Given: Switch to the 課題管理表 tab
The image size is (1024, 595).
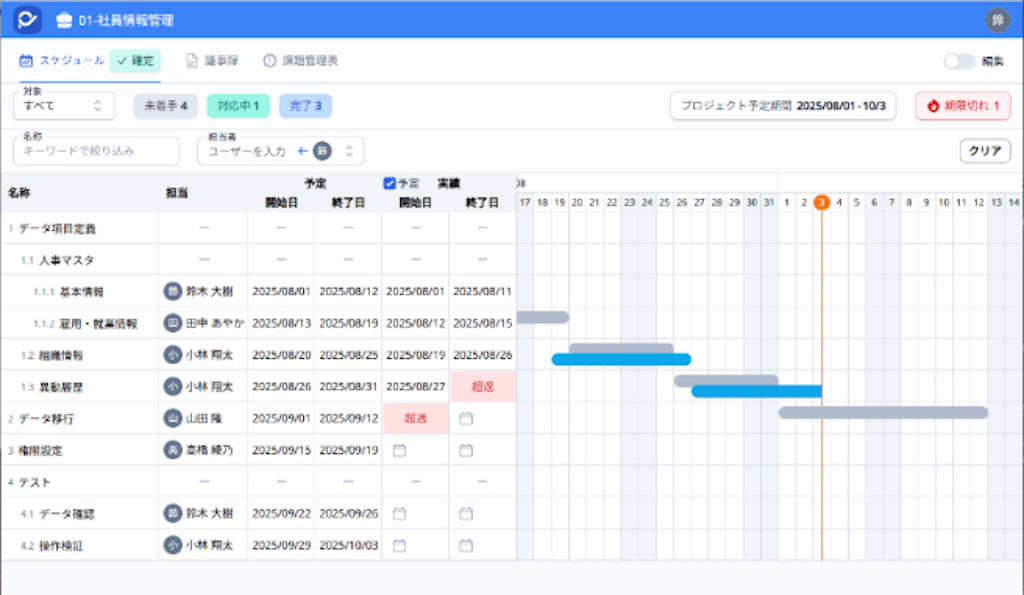Looking at the screenshot, I should (x=300, y=61).
